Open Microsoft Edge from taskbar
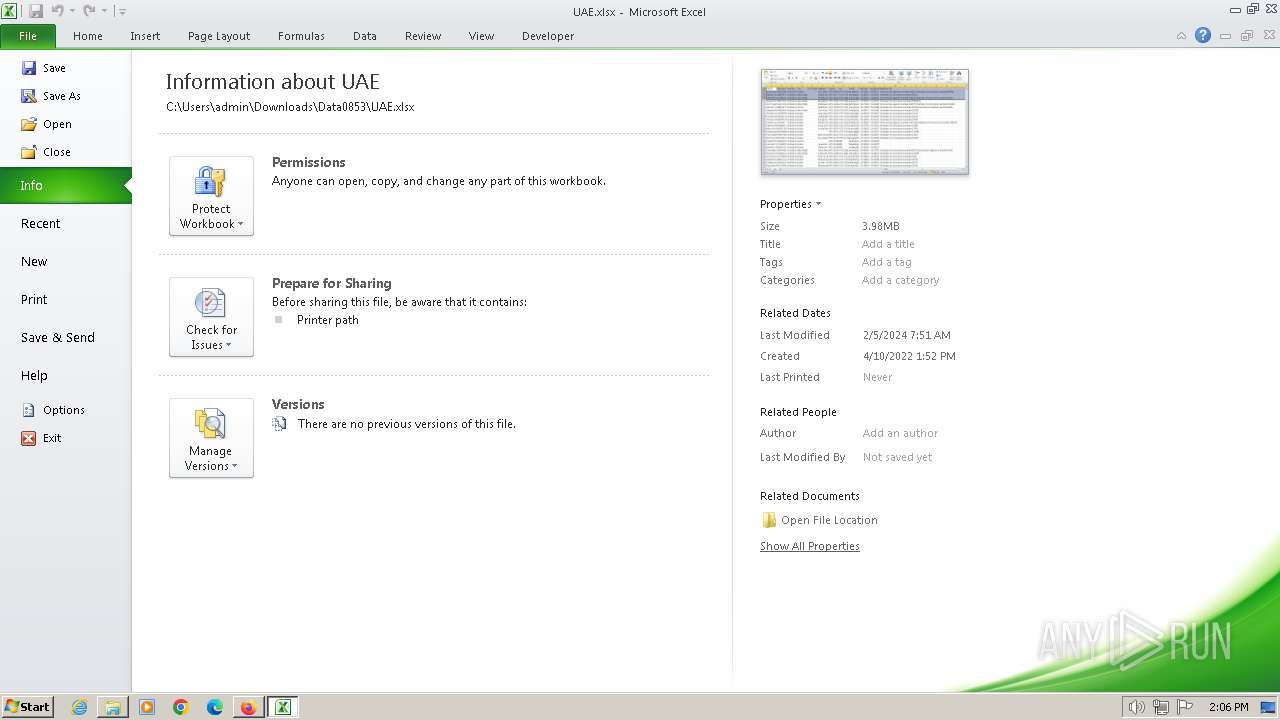1280x720 pixels. 215,707
